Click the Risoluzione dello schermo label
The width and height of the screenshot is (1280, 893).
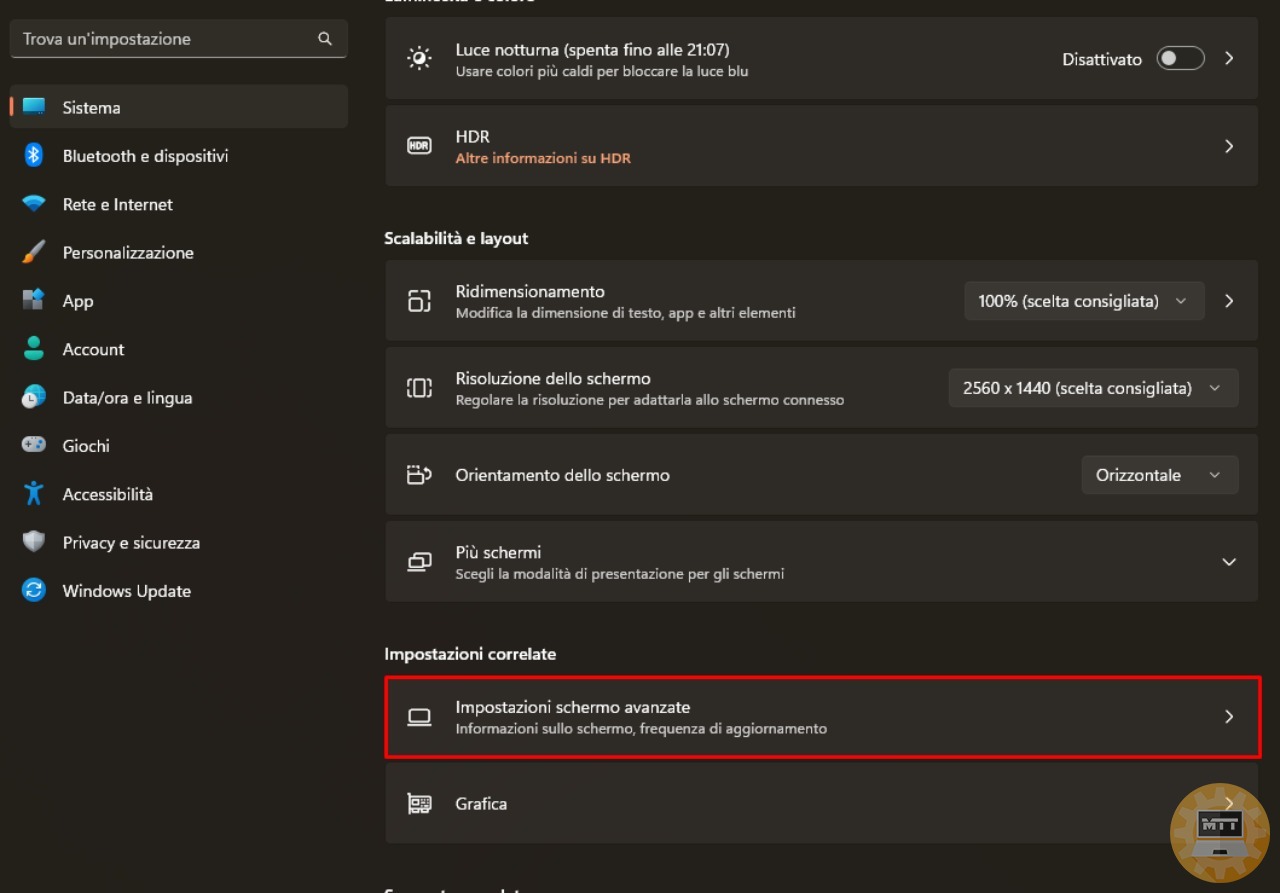[553, 378]
